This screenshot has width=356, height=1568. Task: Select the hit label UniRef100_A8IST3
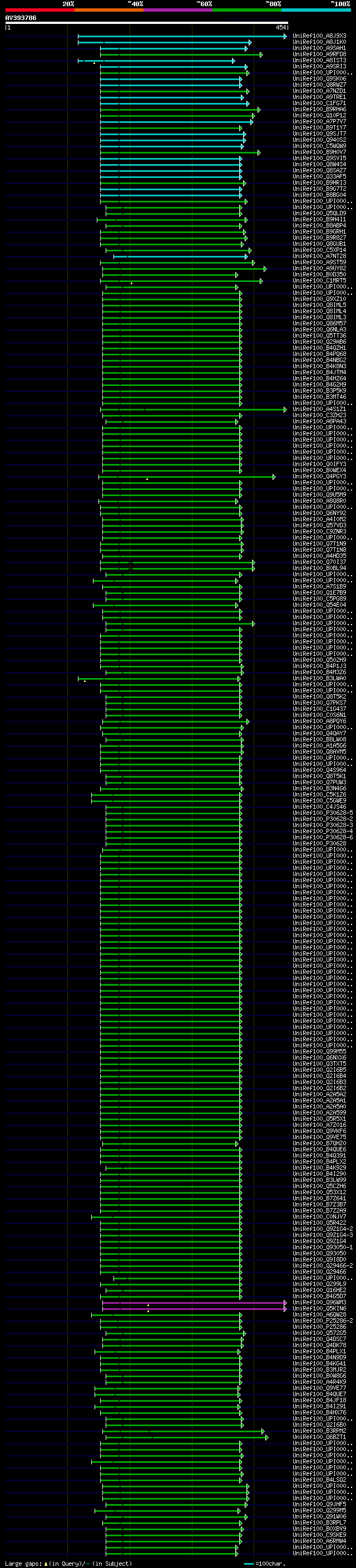coord(319,60)
